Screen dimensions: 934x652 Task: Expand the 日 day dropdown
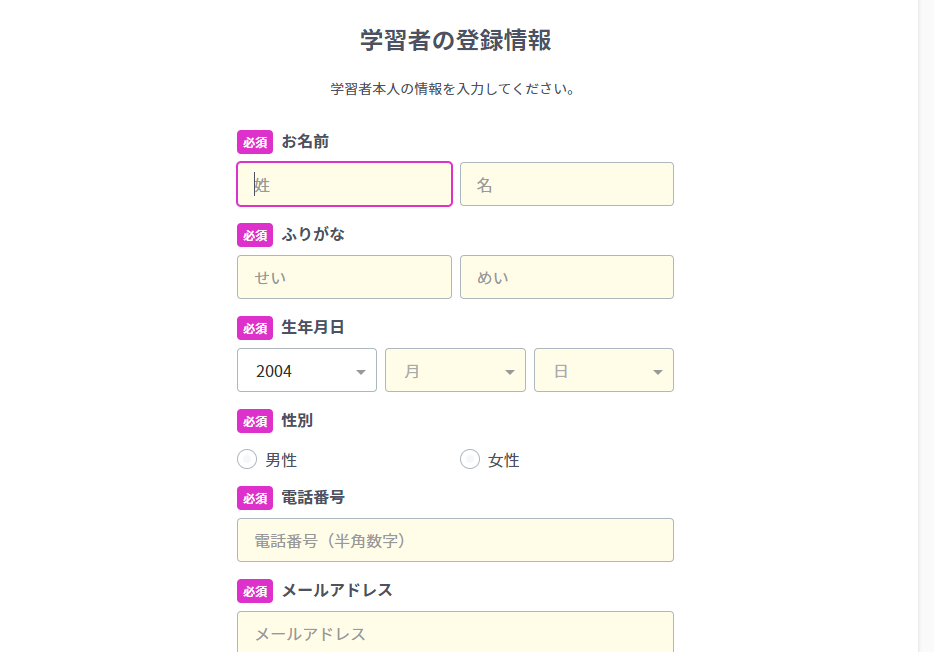(x=603, y=370)
